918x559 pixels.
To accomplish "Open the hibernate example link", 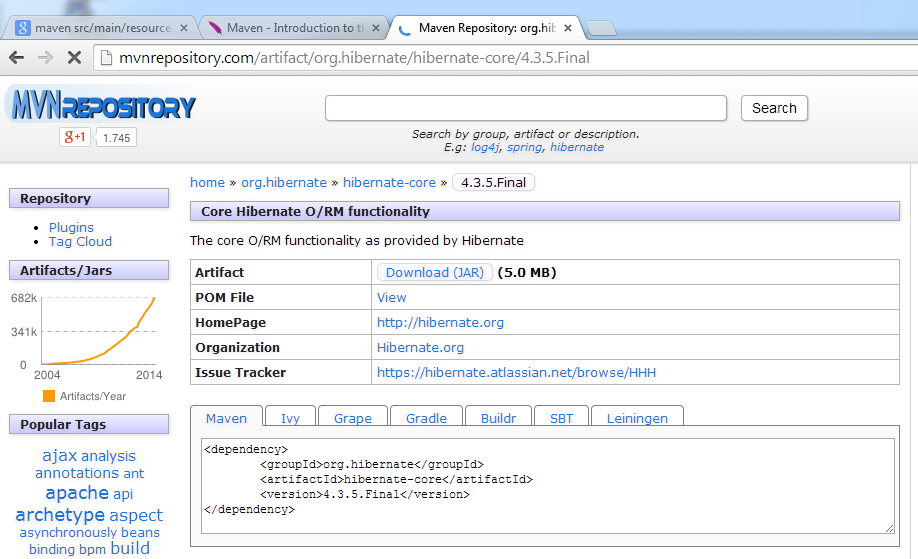I will pos(577,148).
